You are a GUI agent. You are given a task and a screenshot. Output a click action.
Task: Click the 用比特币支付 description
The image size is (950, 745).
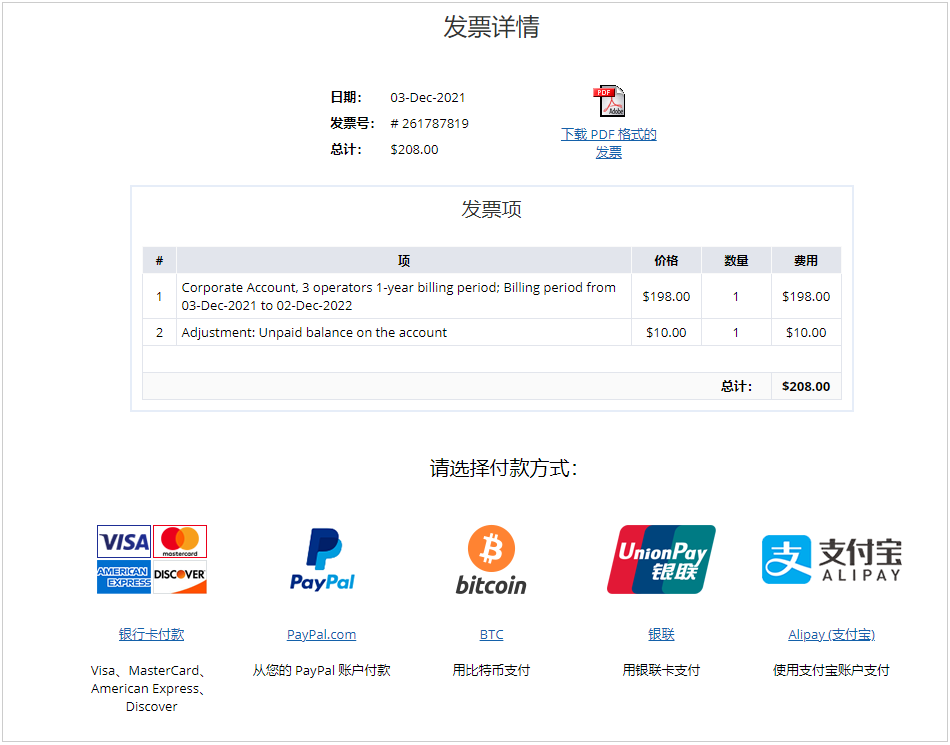point(491,670)
